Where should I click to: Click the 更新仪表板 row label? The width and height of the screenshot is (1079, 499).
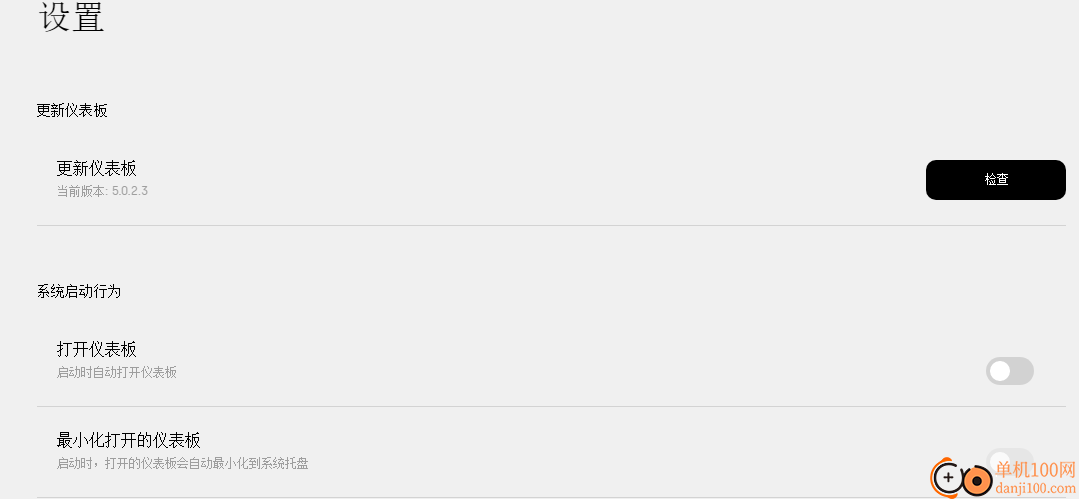point(96,168)
